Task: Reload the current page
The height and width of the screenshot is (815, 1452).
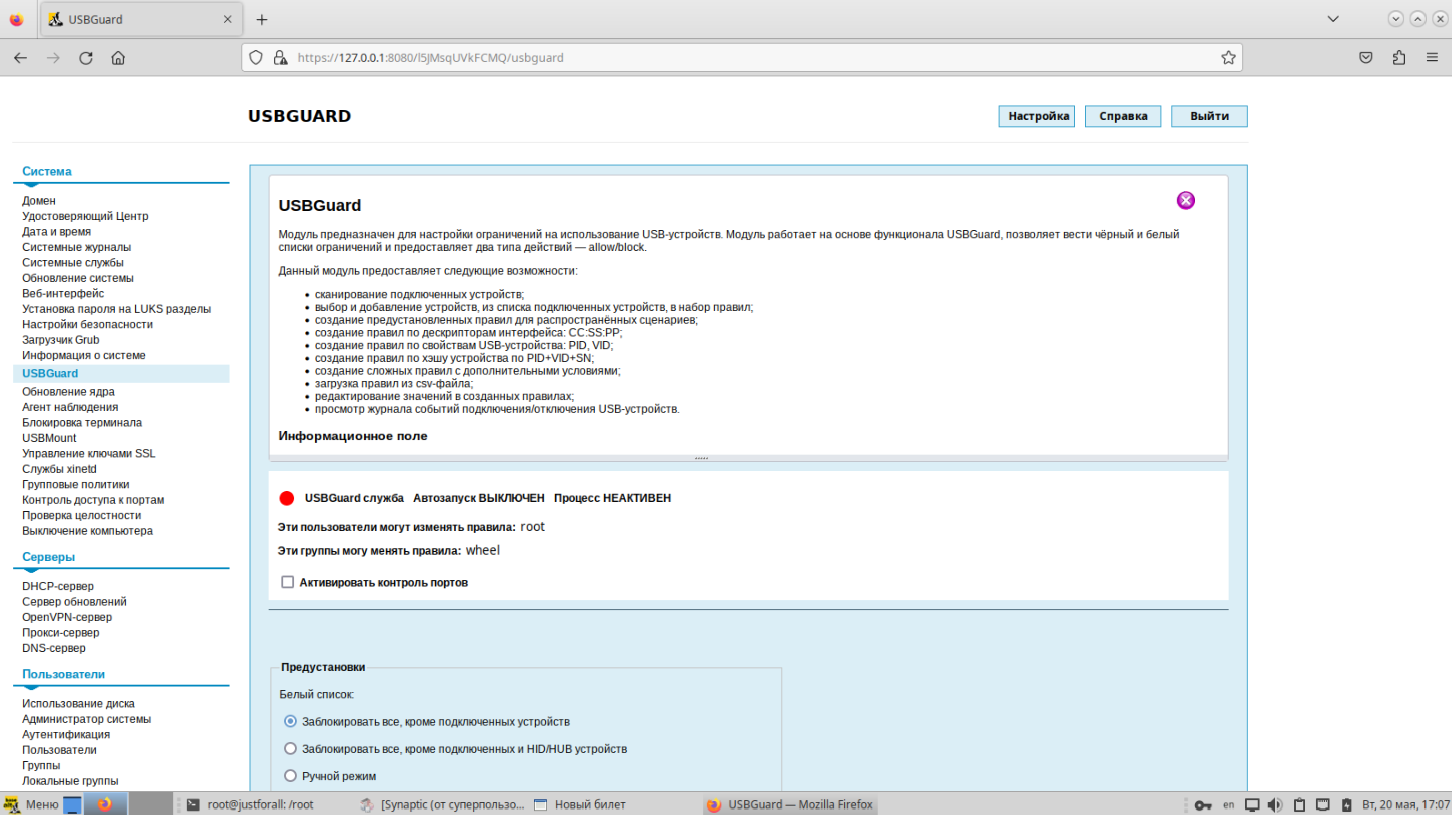Action: (86, 58)
